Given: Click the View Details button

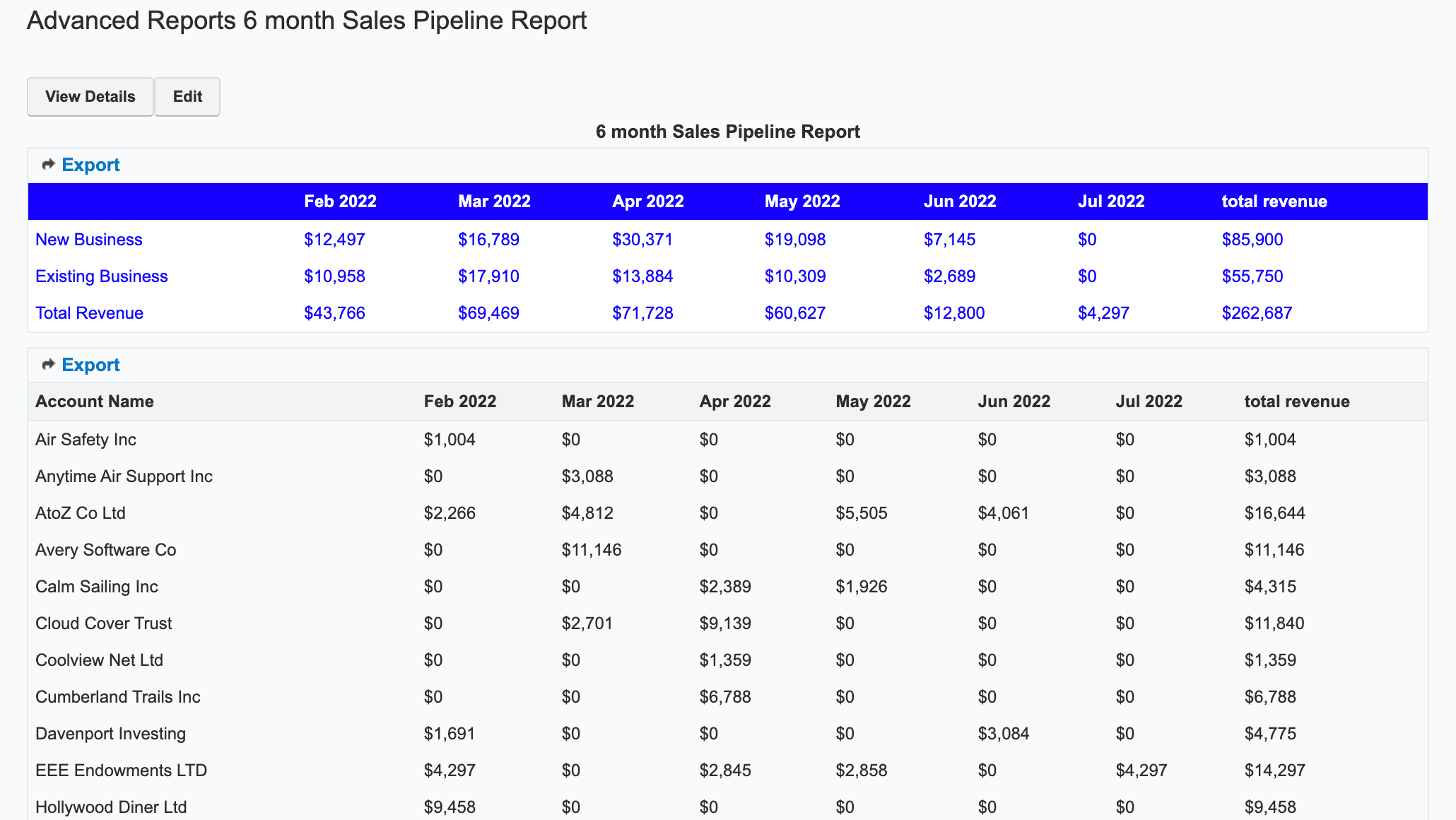Looking at the screenshot, I should tap(90, 97).
